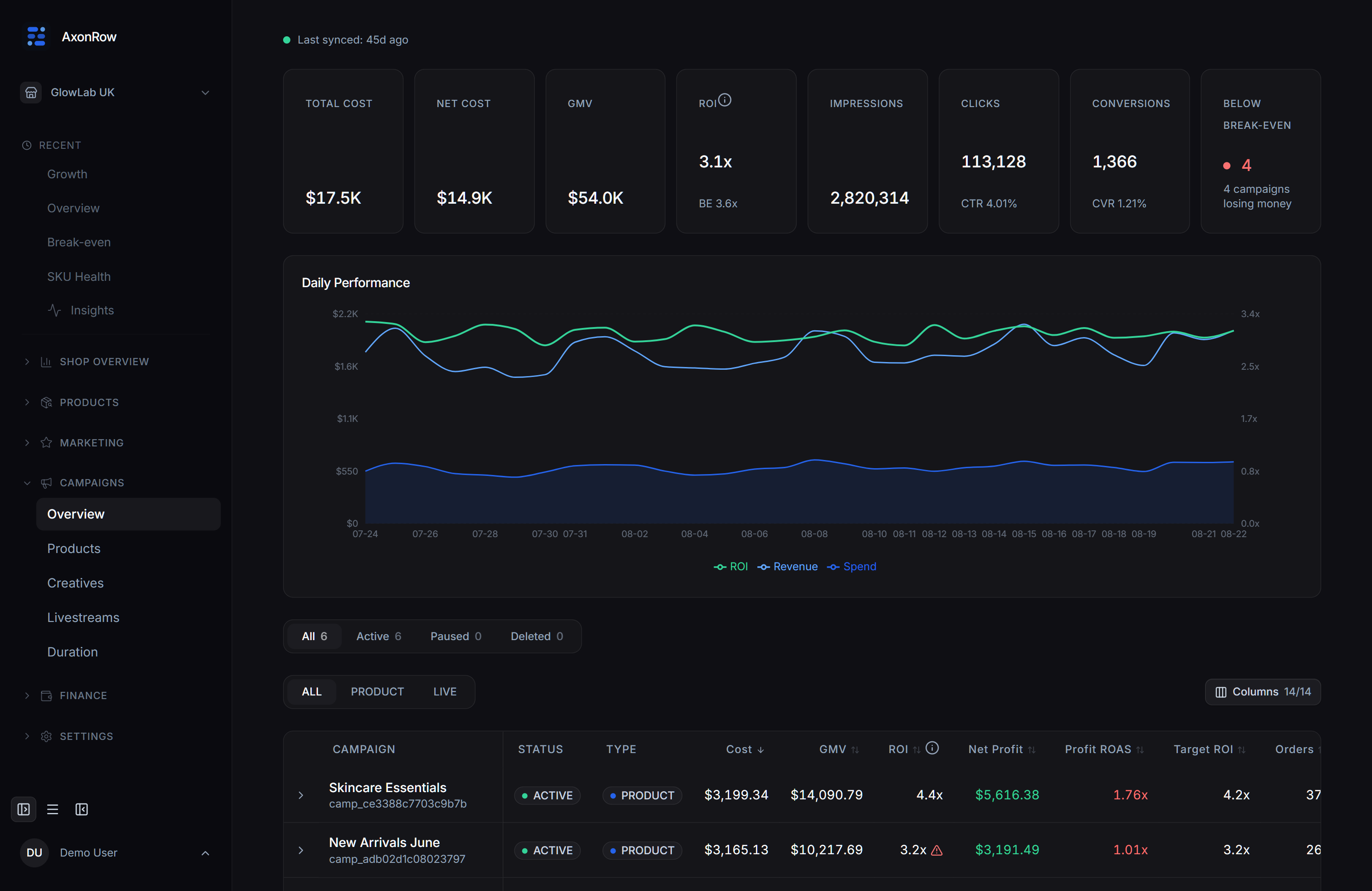Open SKU Health in the Recent list
The width and height of the screenshot is (1372, 891).
point(79,277)
